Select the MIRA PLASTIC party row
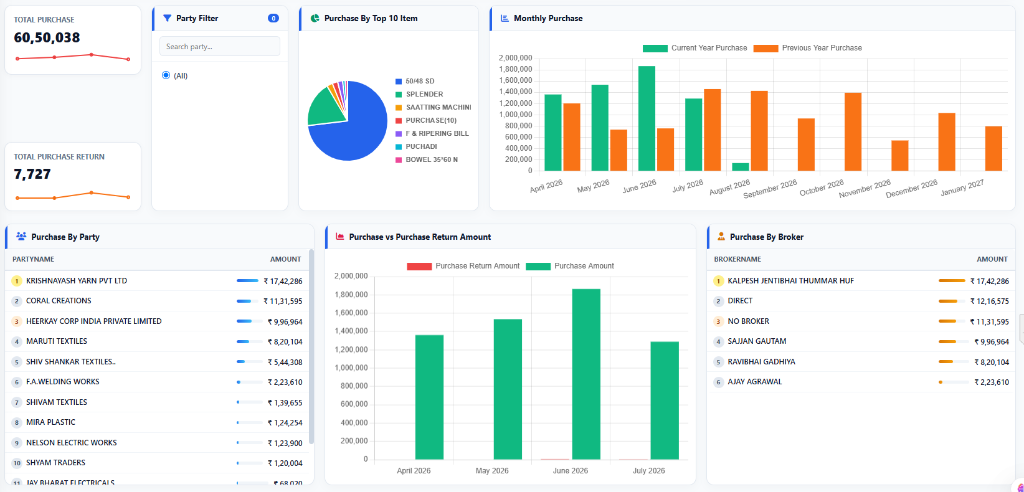This screenshot has width=1024, height=492. coord(157,423)
